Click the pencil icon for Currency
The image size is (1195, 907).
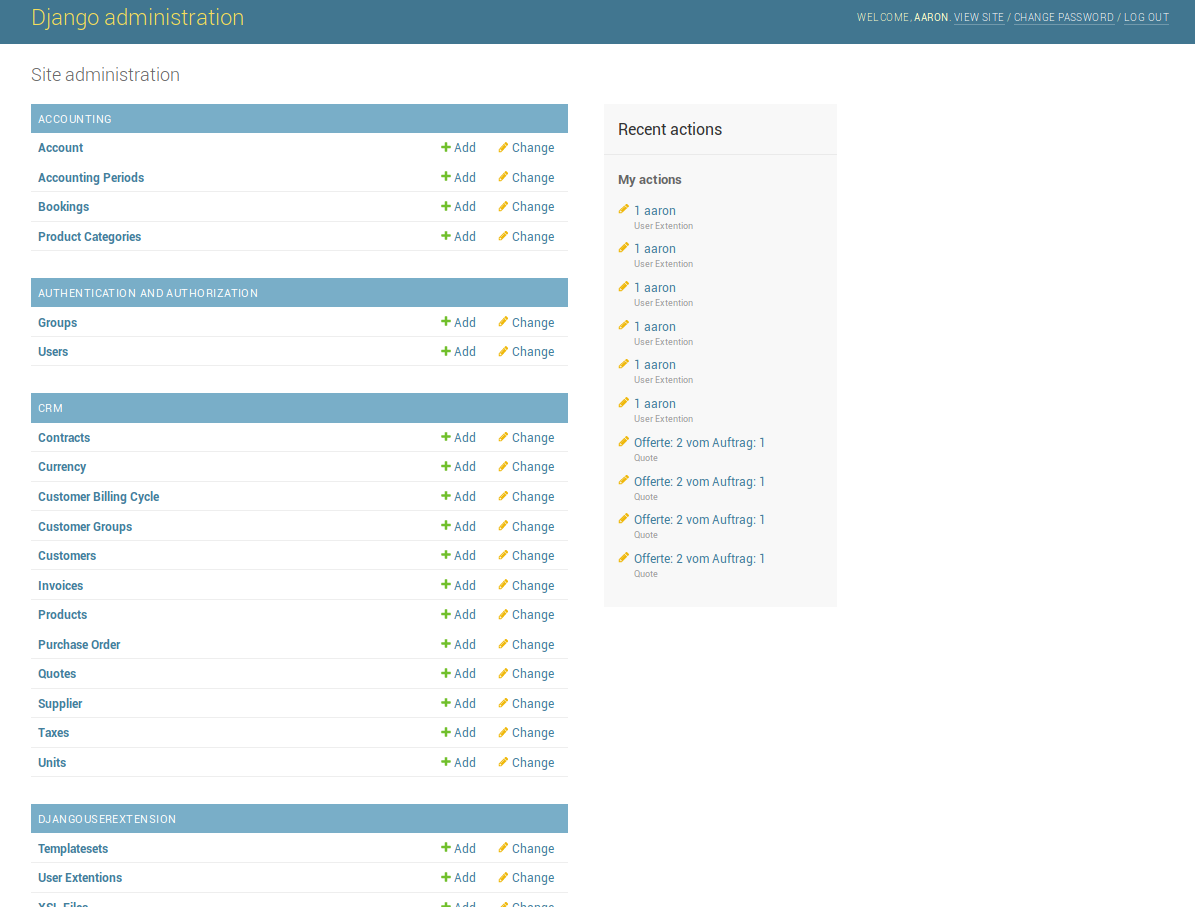(503, 466)
